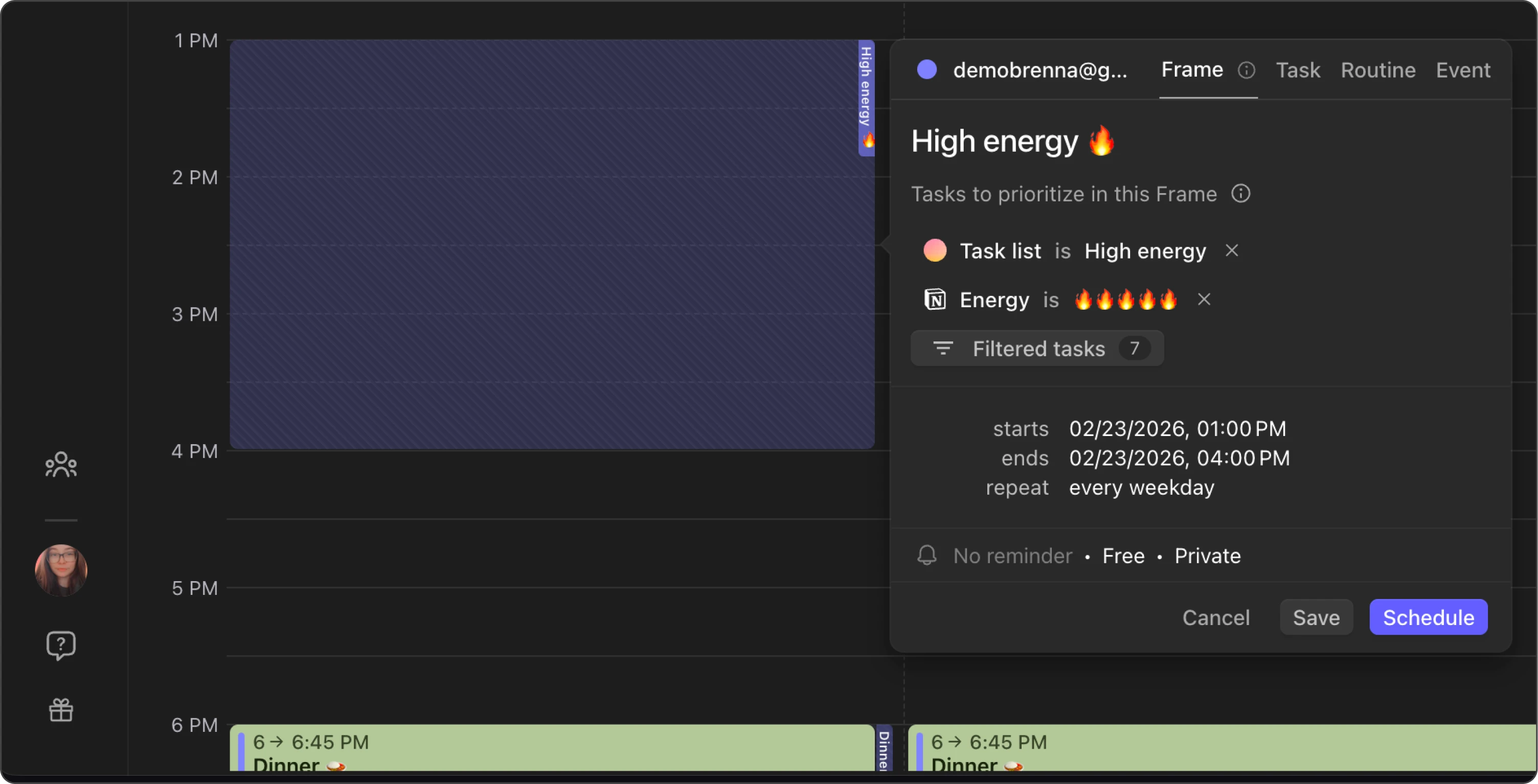The width and height of the screenshot is (1538, 784).
Task: Open the gift rewards icon in sidebar
Action: click(x=61, y=709)
